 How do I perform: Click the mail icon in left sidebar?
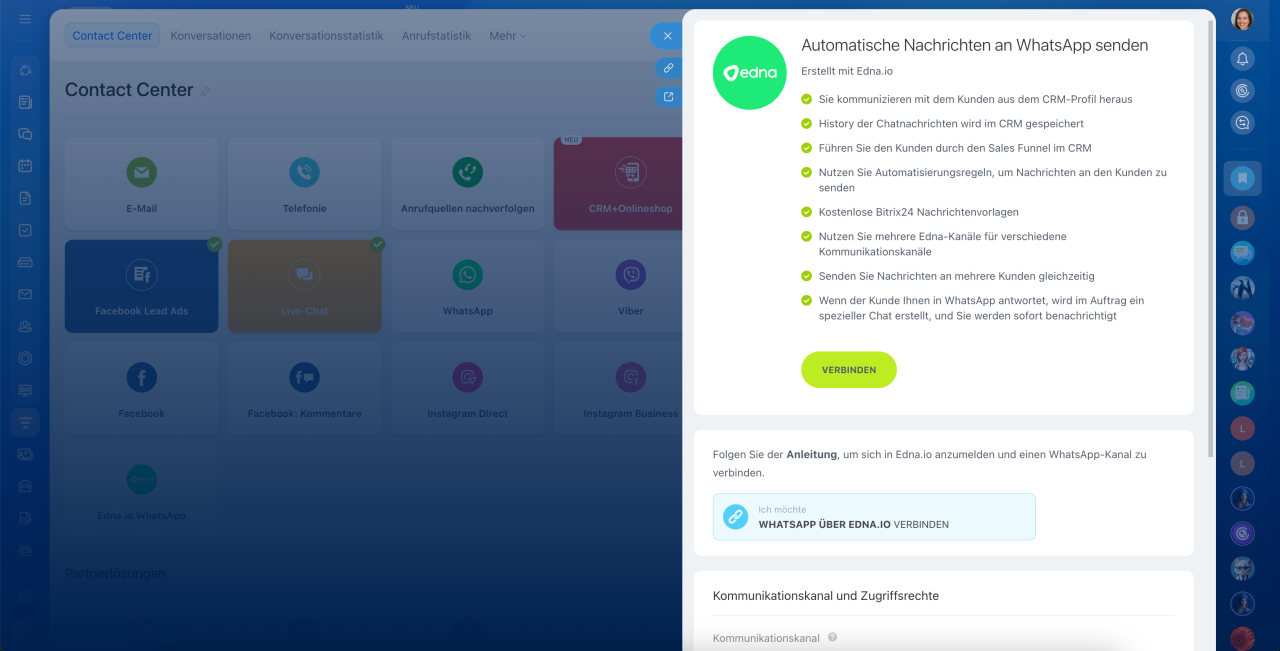tap(25, 294)
